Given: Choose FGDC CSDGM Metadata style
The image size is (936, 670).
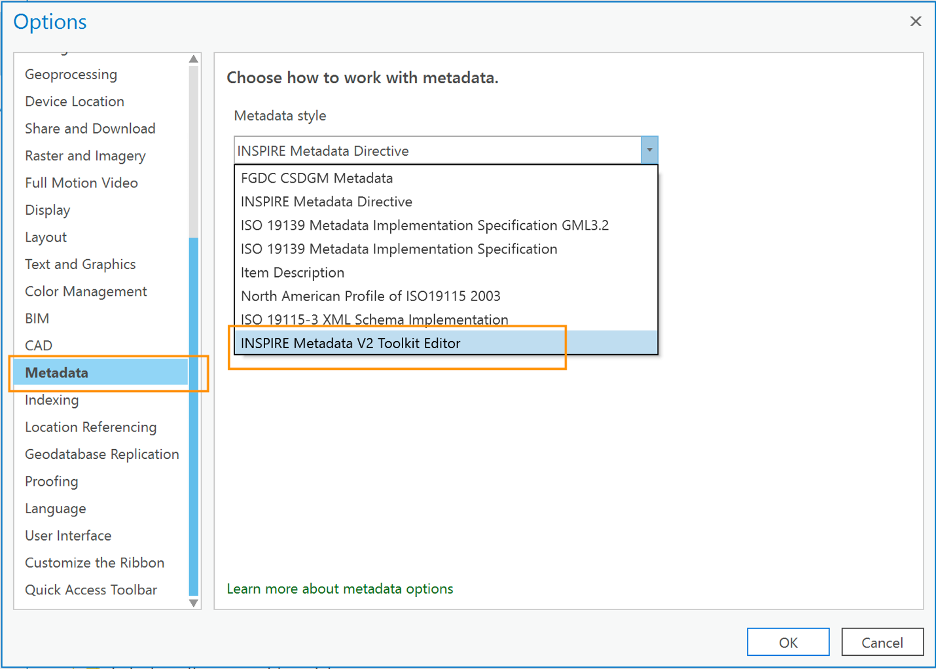Looking at the screenshot, I should click(446, 178).
